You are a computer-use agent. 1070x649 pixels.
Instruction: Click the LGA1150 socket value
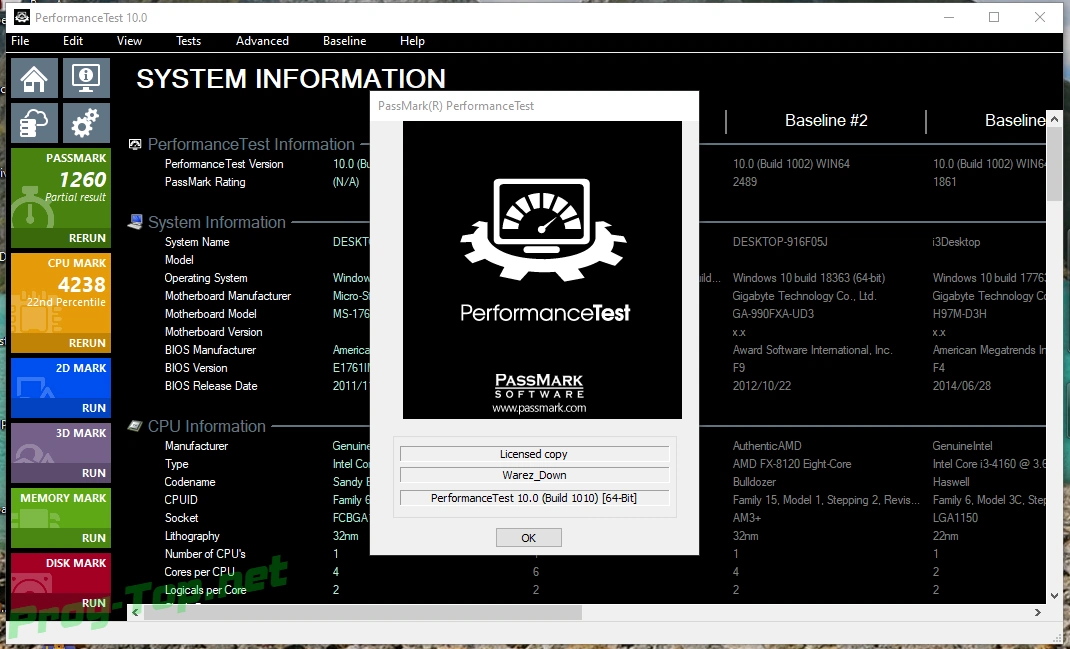[955, 518]
